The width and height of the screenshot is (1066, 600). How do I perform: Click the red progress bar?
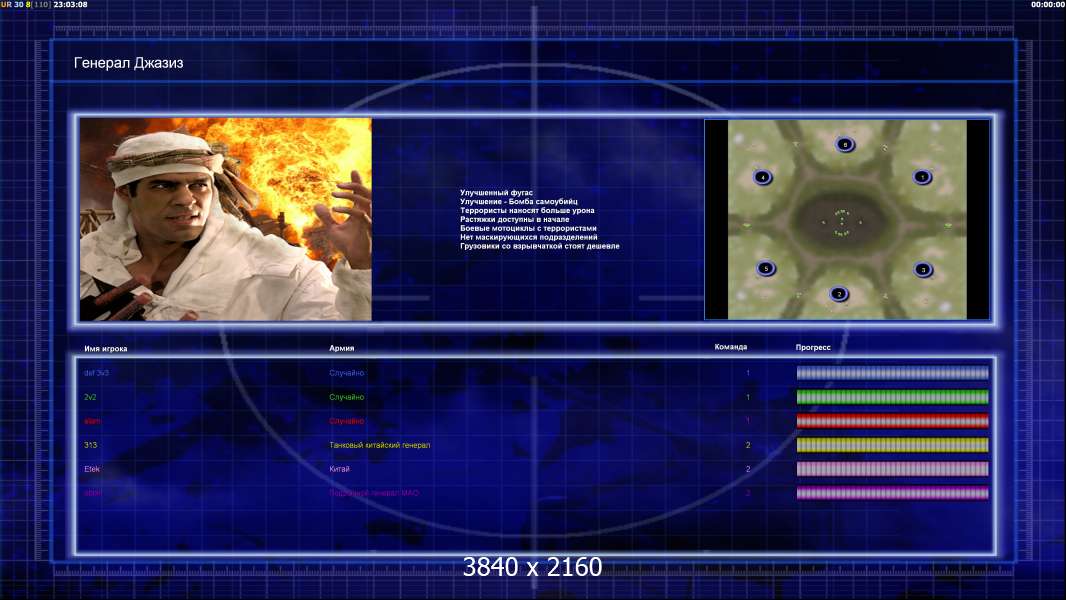(892, 421)
